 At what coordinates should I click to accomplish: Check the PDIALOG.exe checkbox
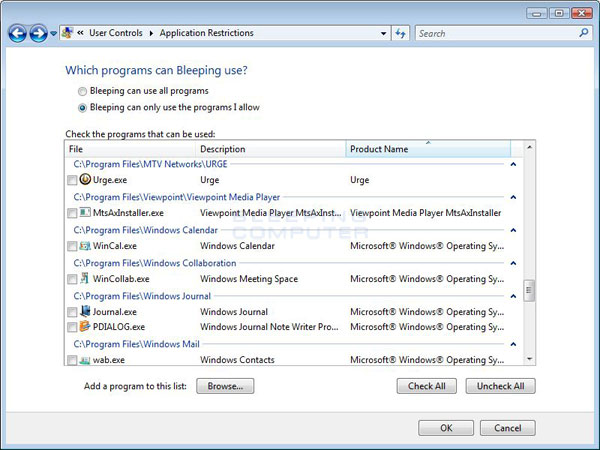(72, 327)
